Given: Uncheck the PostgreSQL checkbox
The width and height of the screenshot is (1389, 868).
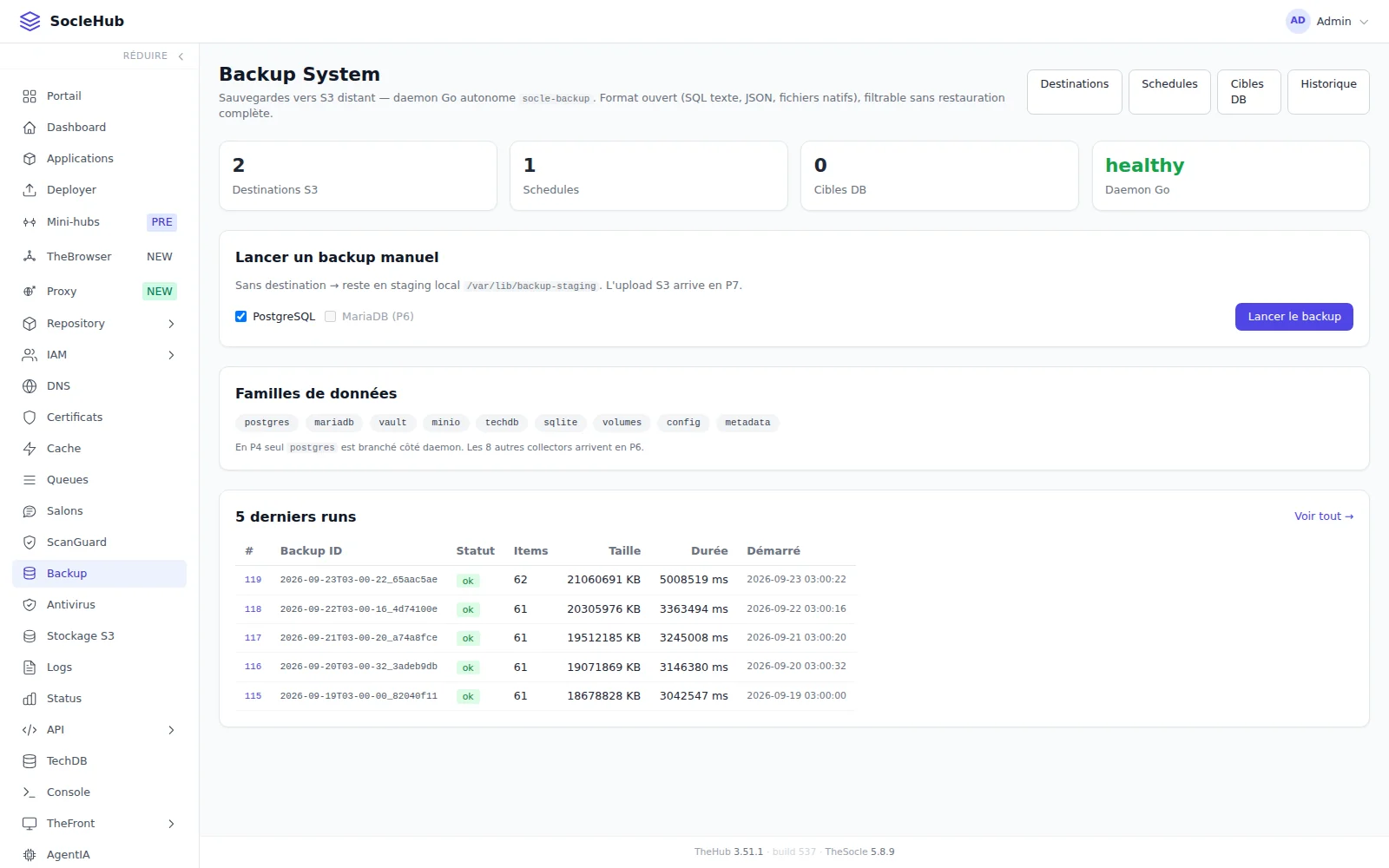Looking at the screenshot, I should [x=241, y=317].
